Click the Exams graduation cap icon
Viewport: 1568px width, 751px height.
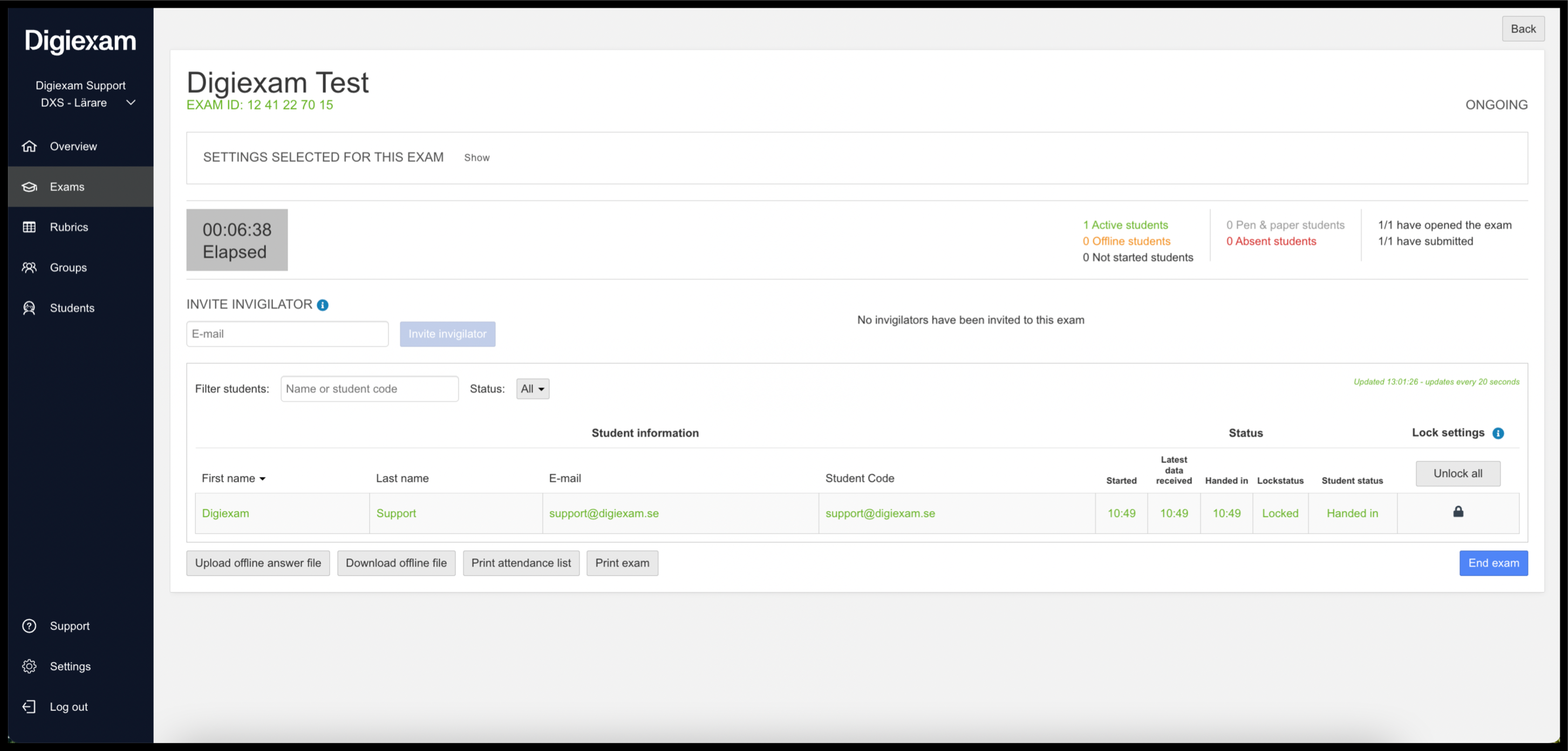[x=29, y=187]
